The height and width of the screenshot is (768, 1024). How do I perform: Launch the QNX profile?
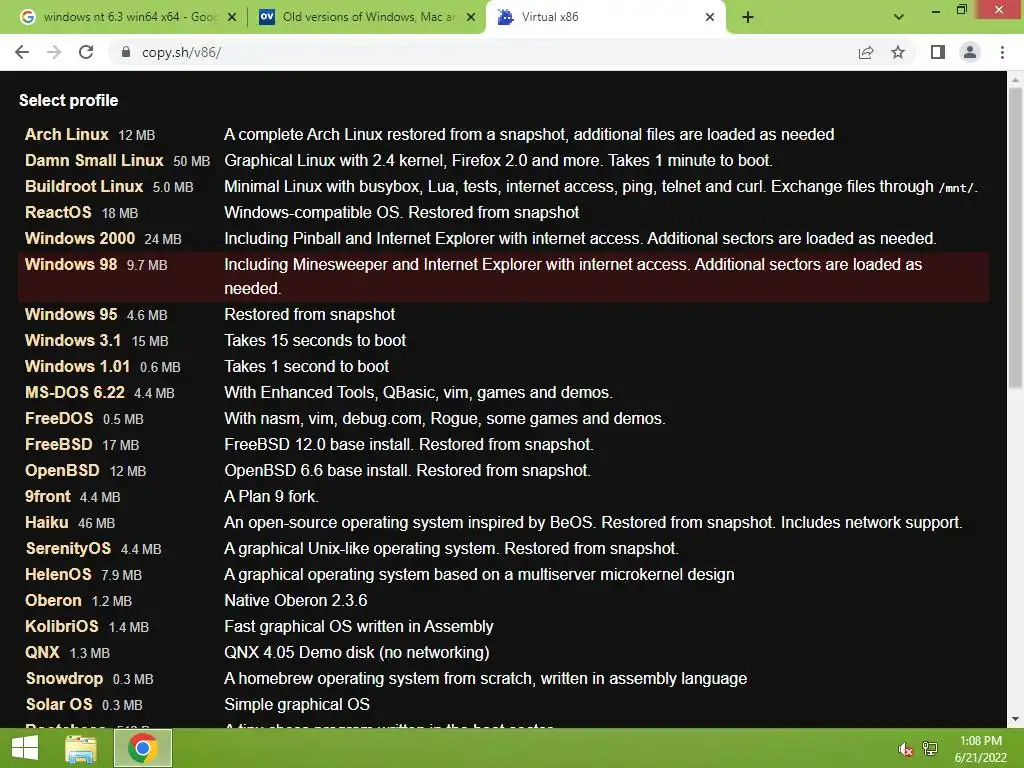[42, 652]
